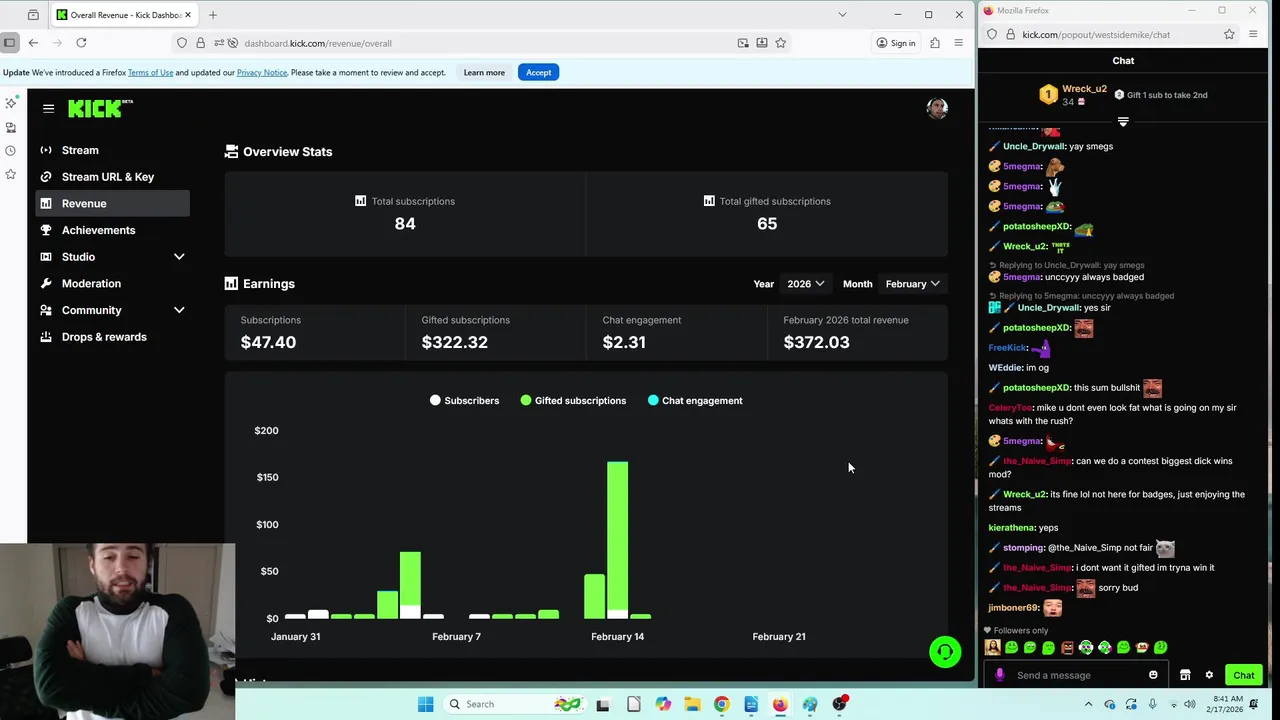
Task: Open the Month February dropdown
Action: (x=912, y=284)
